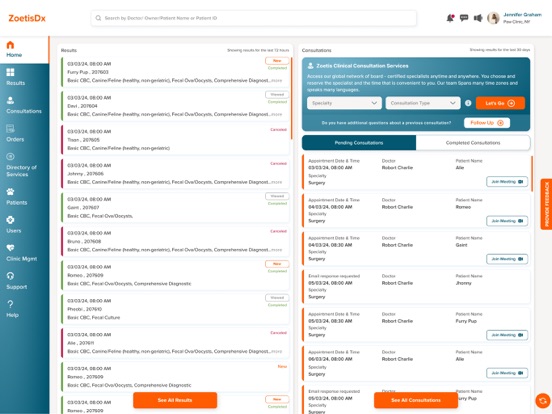Switch to Completed Consultations tab
This screenshot has width=552, height=414.
tap(473, 143)
